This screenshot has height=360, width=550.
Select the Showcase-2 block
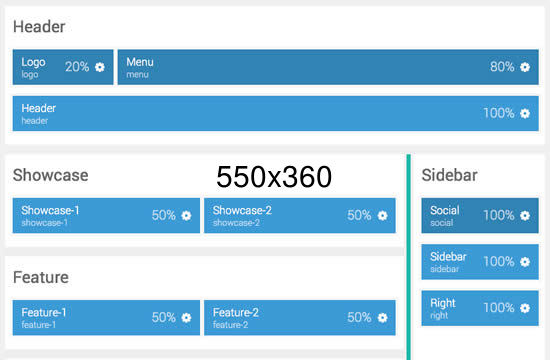click(x=300, y=215)
